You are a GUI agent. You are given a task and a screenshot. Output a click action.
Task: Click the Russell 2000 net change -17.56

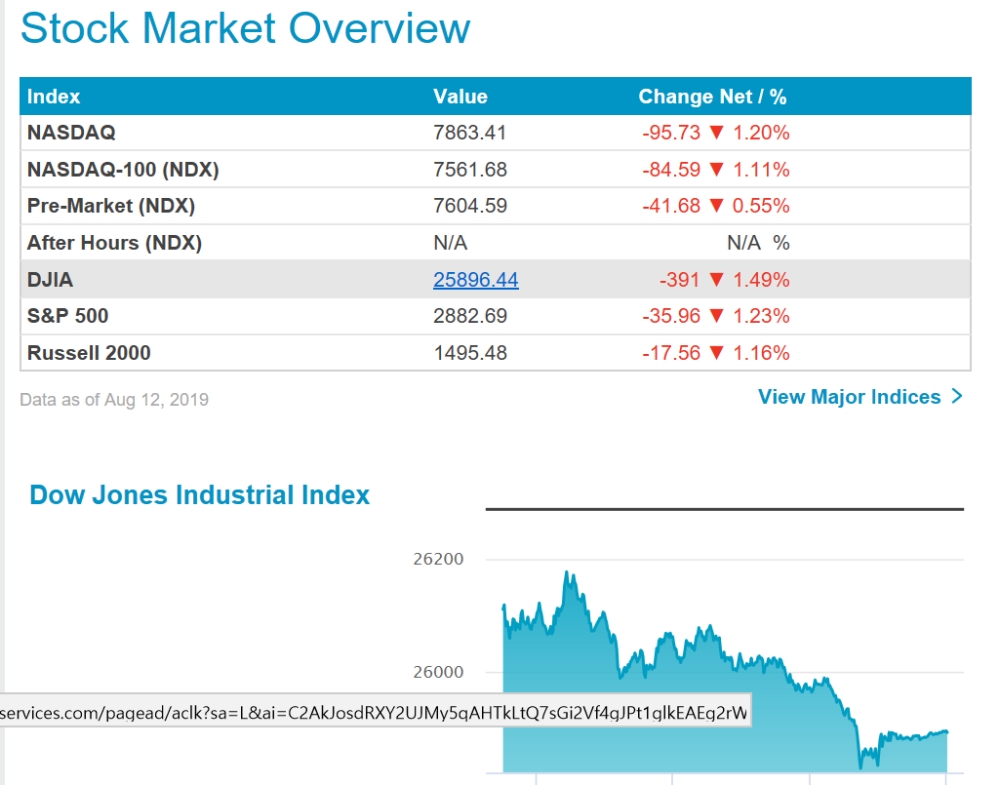671,353
